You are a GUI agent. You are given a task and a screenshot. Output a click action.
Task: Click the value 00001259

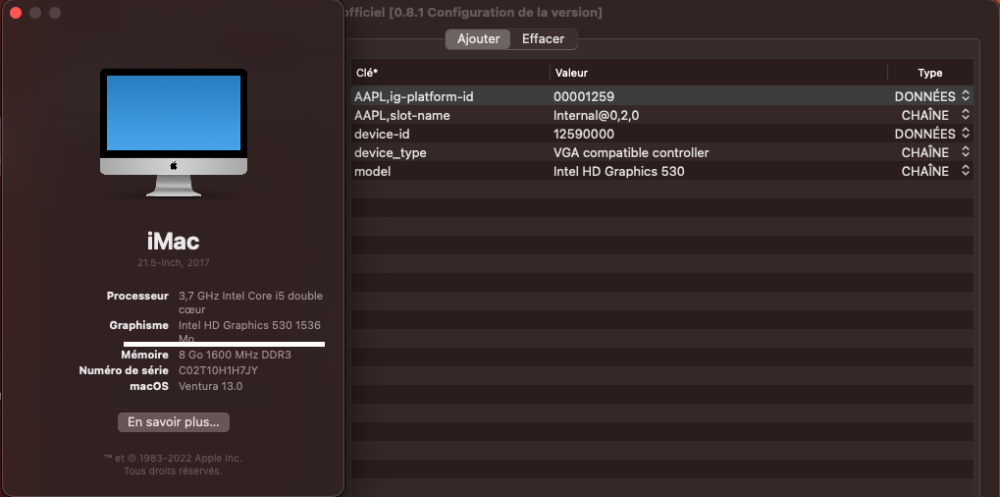(584, 96)
